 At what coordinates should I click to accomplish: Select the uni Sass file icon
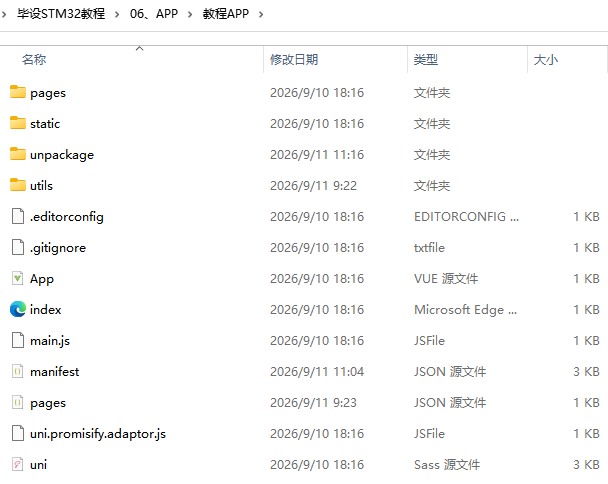pos(17,465)
